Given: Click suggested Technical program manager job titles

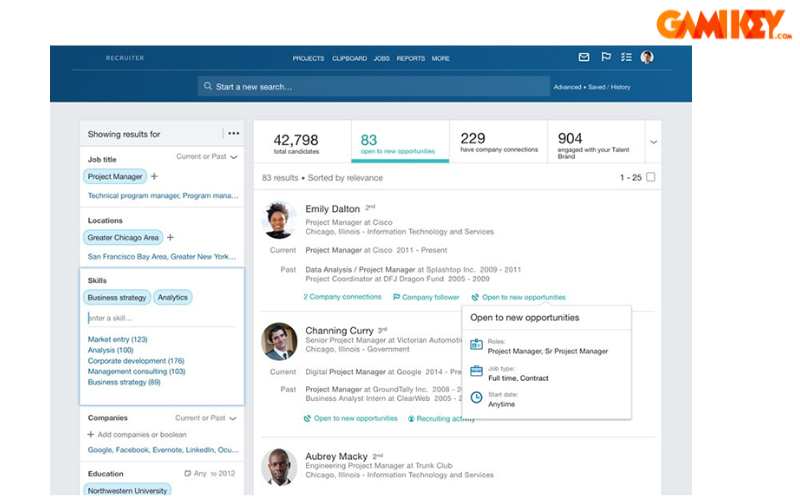Looking at the screenshot, I should click(x=163, y=195).
